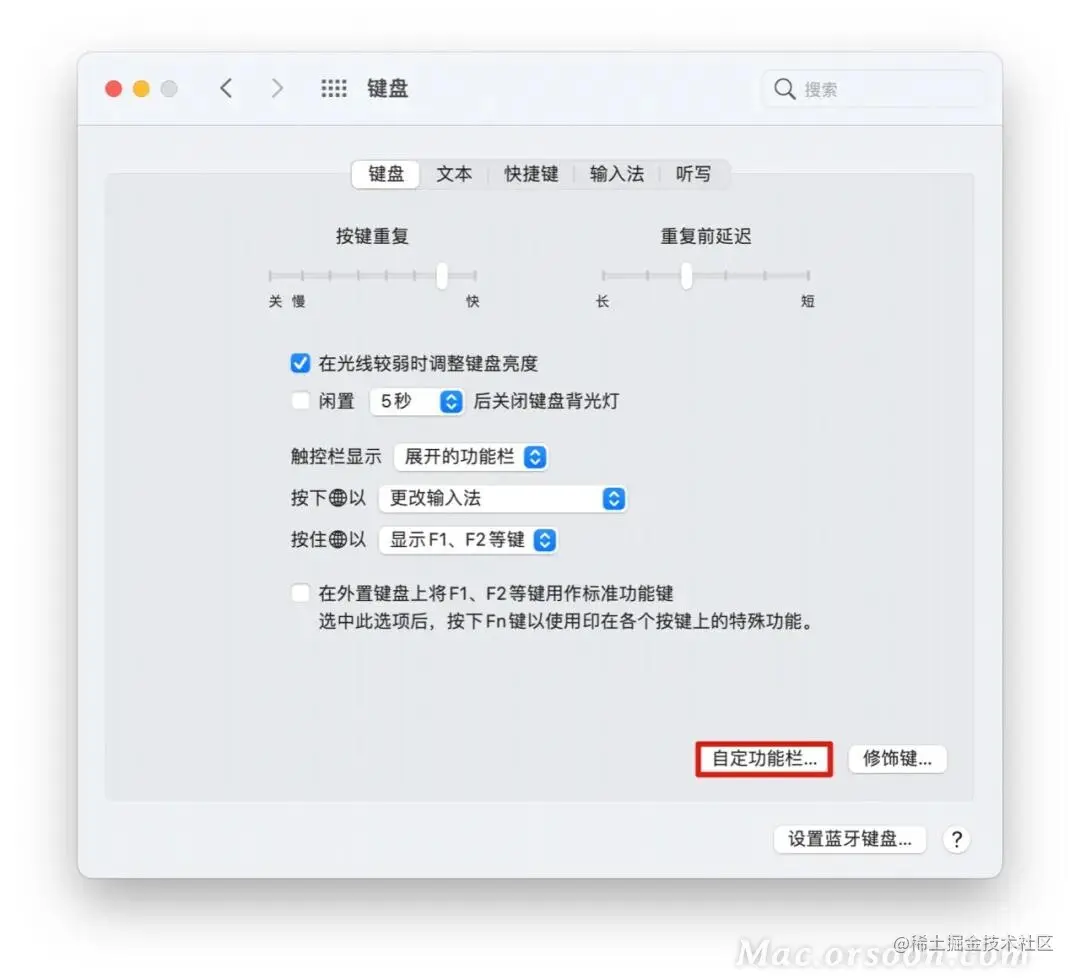Click the 搜索 search field
The height and width of the screenshot is (980, 1080).
[x=873, y=89]
